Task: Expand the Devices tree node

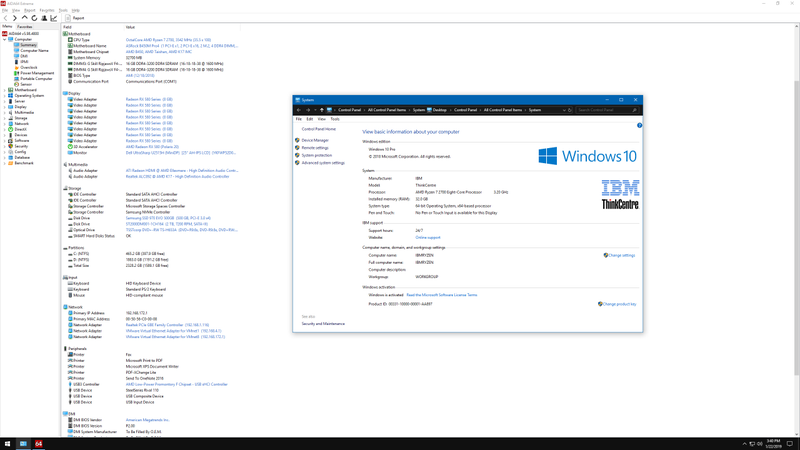Action: tap(5, 135)
